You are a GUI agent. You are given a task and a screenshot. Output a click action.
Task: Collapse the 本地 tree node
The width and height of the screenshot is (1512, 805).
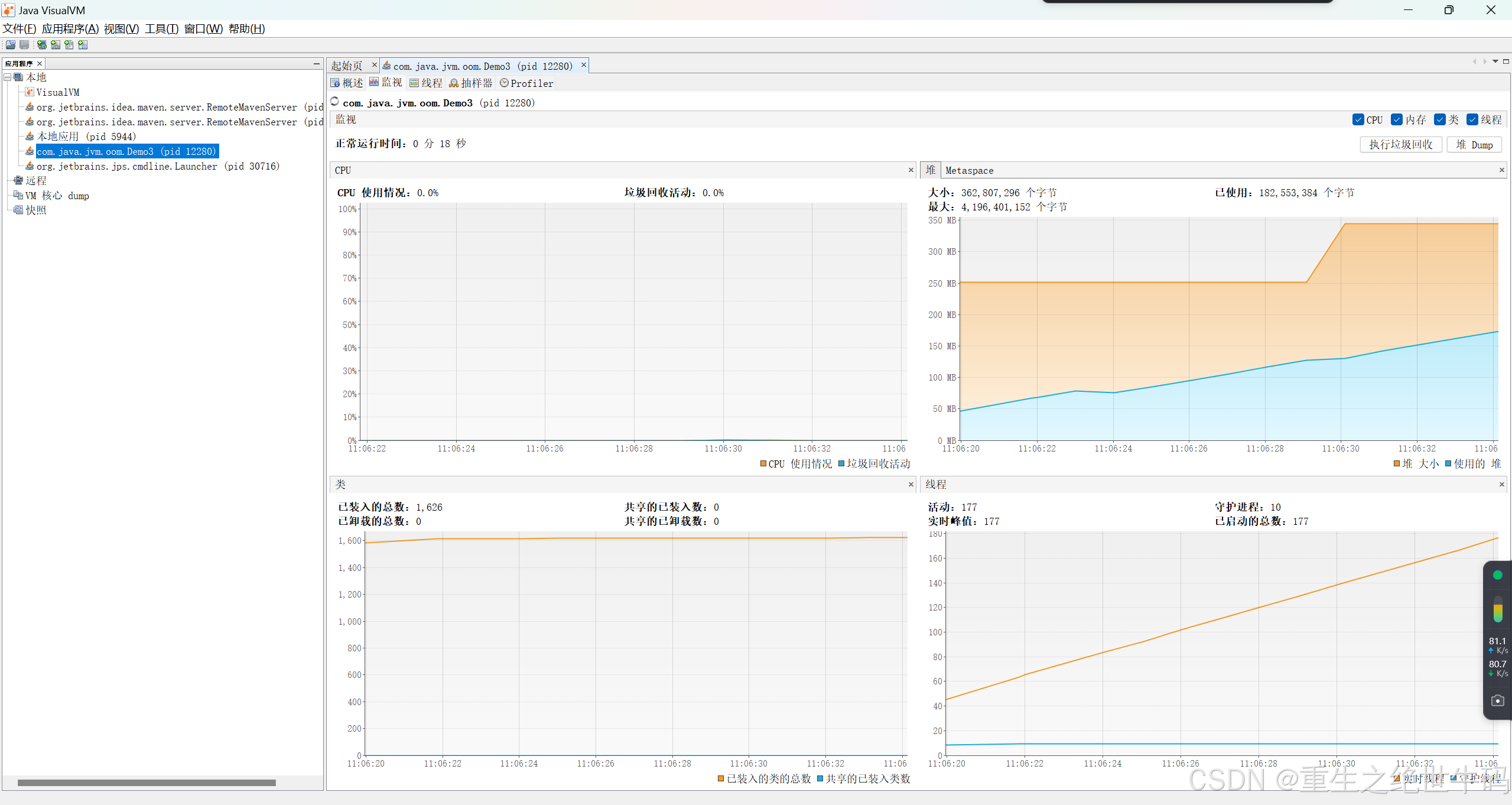[x=8, y=77]
